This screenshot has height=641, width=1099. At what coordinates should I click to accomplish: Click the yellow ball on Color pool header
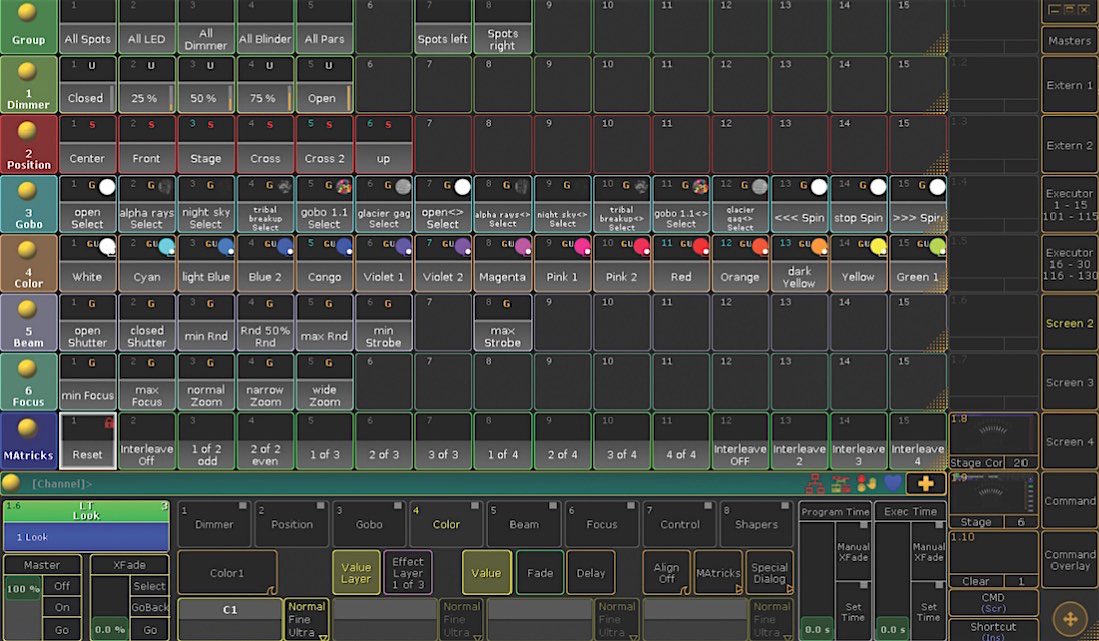(27, 249)
